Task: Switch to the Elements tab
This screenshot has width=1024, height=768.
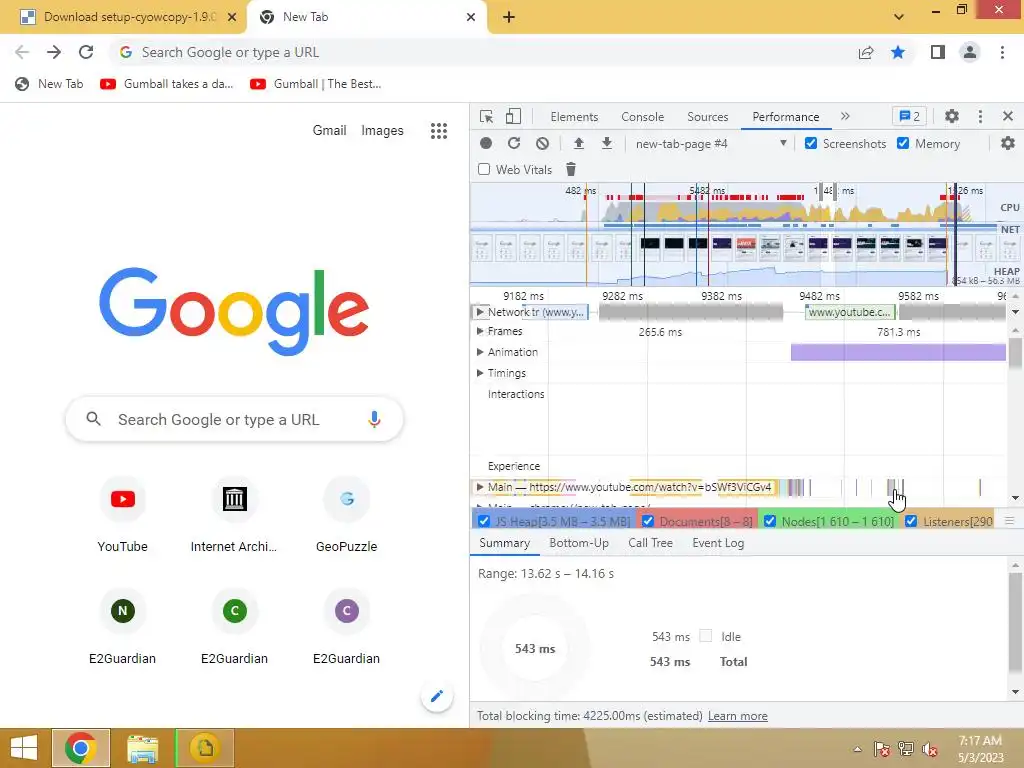Action: click(x=574, y=117)
